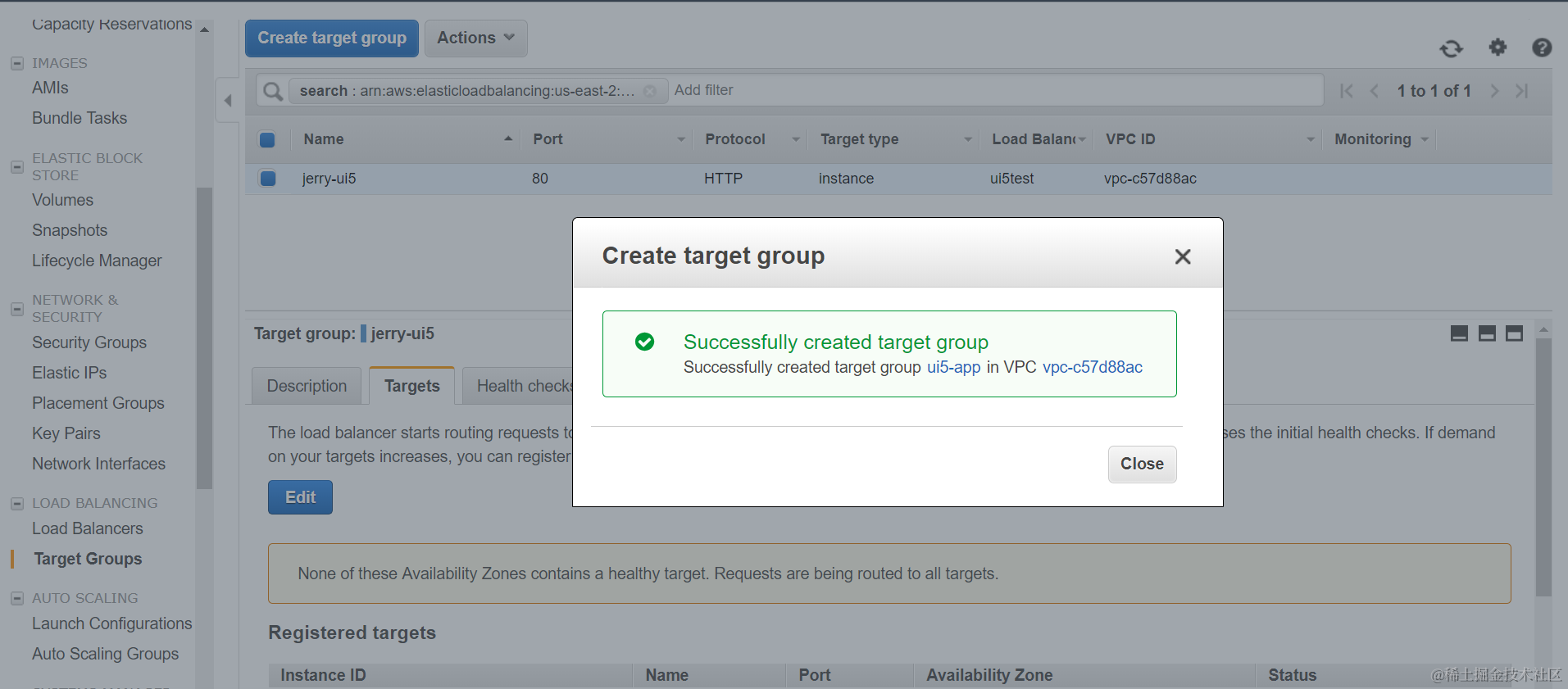Image resolution: width=1568 pixels, height=689 pixels.
Task: Open AMIs in the sidebar
Action: click(50, 88)
